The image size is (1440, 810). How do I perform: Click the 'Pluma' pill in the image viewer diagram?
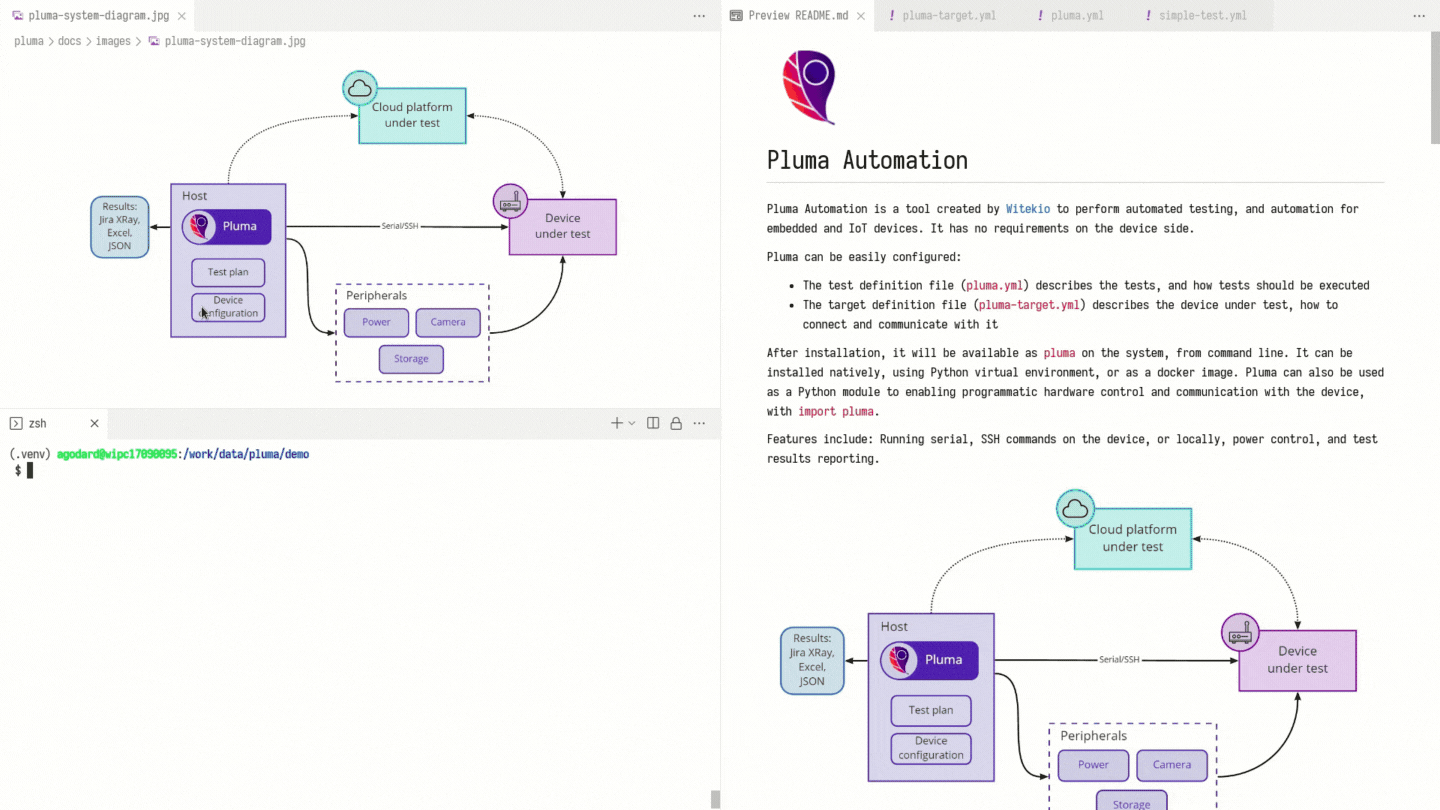click(227, 227)
